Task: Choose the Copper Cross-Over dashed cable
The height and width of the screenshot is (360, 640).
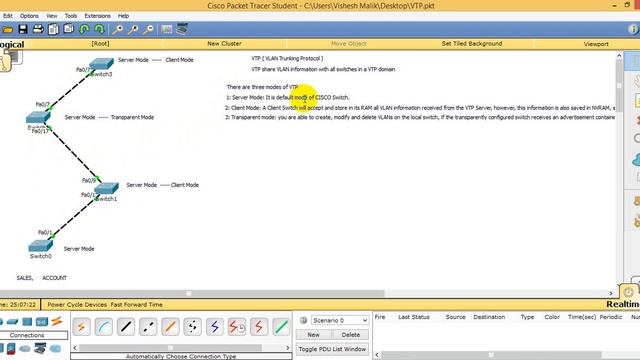Action: 148,327
